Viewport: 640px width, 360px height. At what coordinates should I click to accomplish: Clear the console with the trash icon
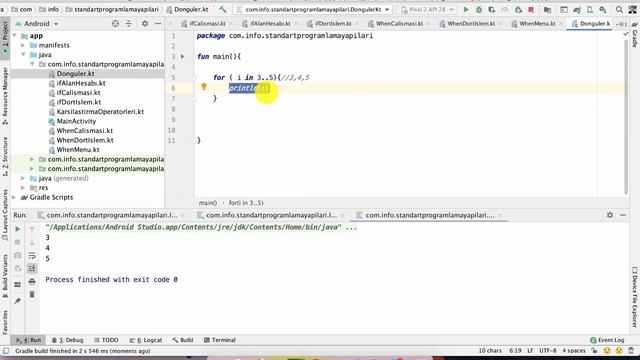pos(32,295)
